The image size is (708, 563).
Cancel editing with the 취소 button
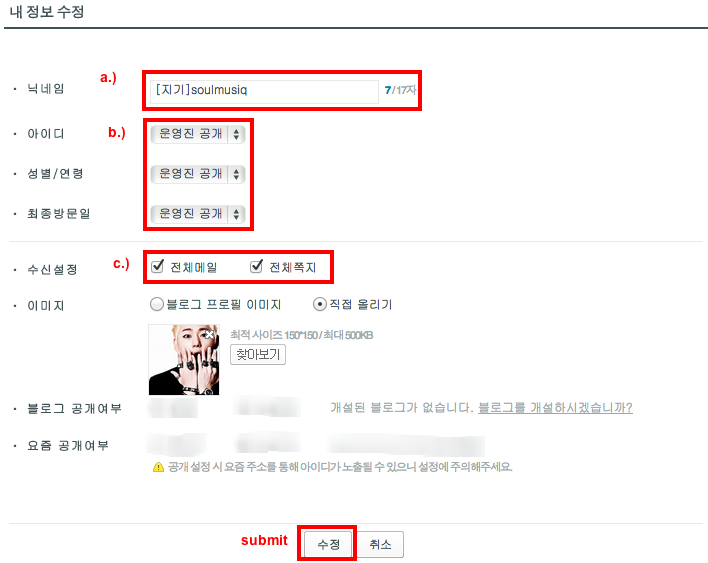point(380,544)
